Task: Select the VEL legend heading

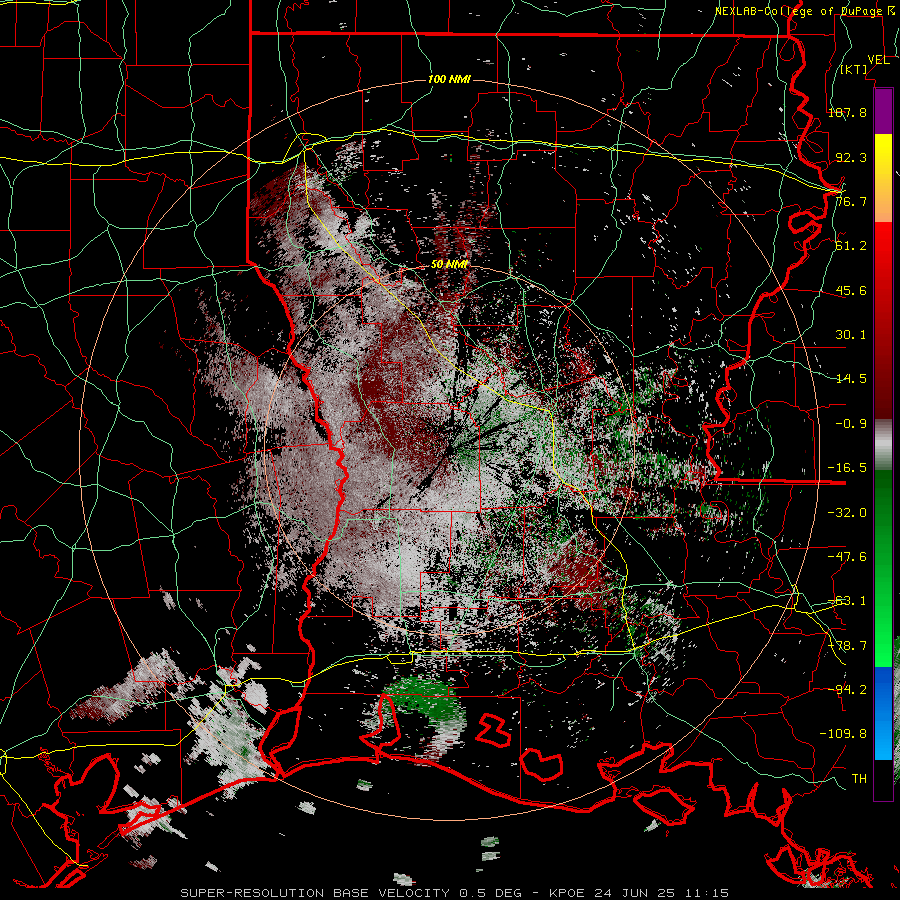Action: point(878,60)
